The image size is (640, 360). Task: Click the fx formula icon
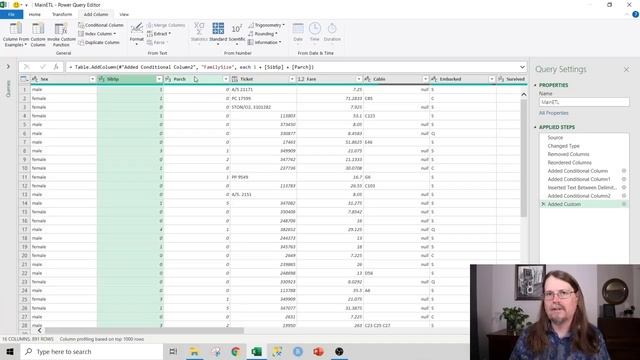tap(56, 67)
